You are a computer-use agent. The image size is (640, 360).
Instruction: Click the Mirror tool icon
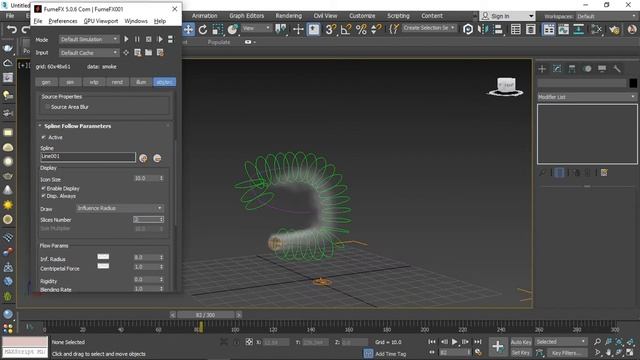click(483, 29)
